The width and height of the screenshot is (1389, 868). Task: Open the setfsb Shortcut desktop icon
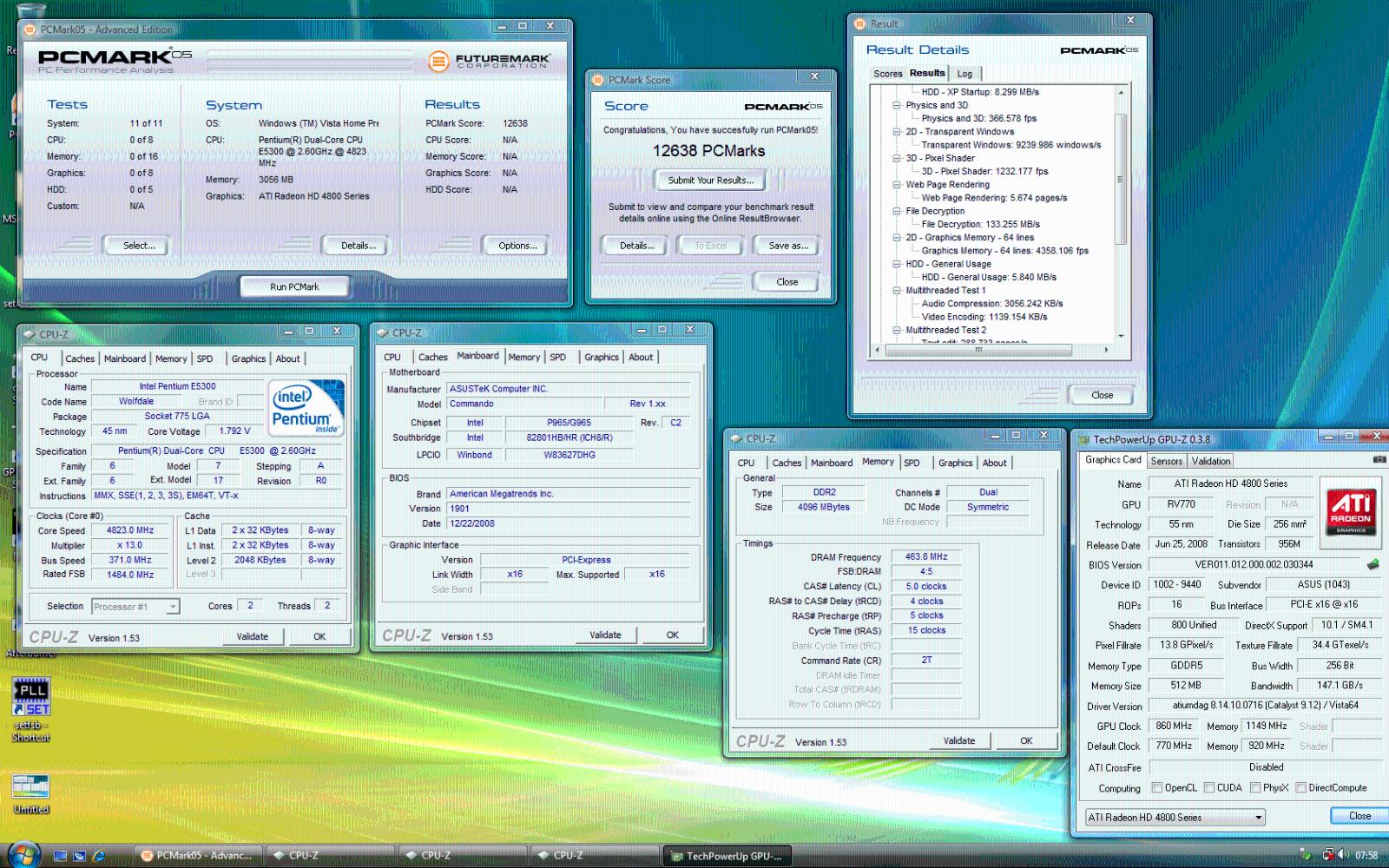point(31,709)
